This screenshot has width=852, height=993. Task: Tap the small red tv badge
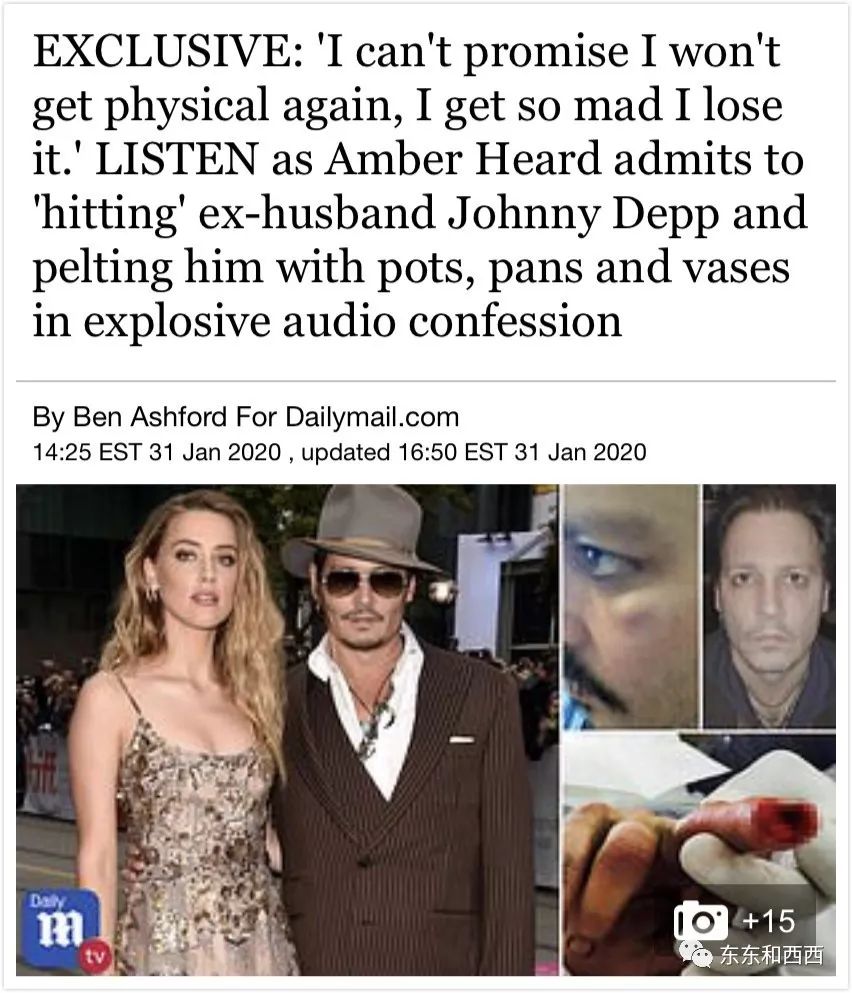click(94, 955)
